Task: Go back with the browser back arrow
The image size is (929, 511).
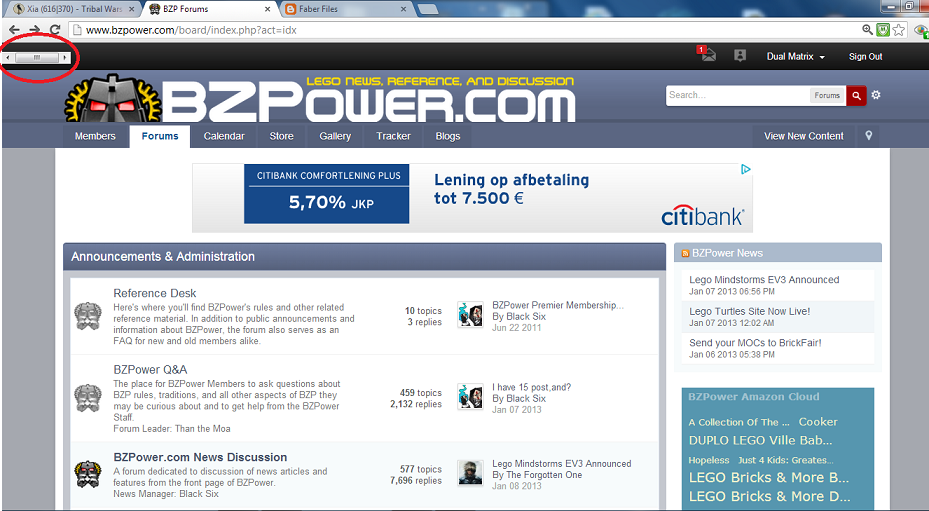Action: (x=15, y=30)
